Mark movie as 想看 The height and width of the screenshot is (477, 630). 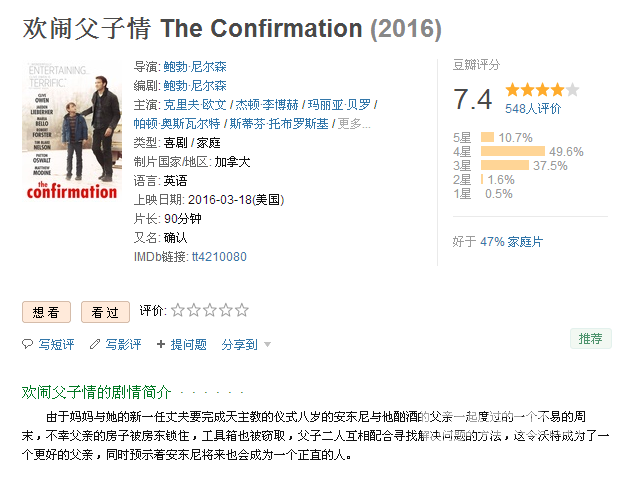point(46,312)
